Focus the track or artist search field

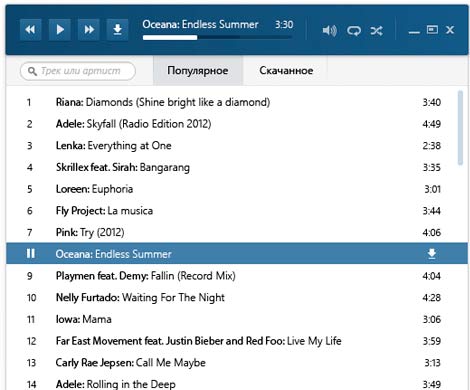click(78, 71)
